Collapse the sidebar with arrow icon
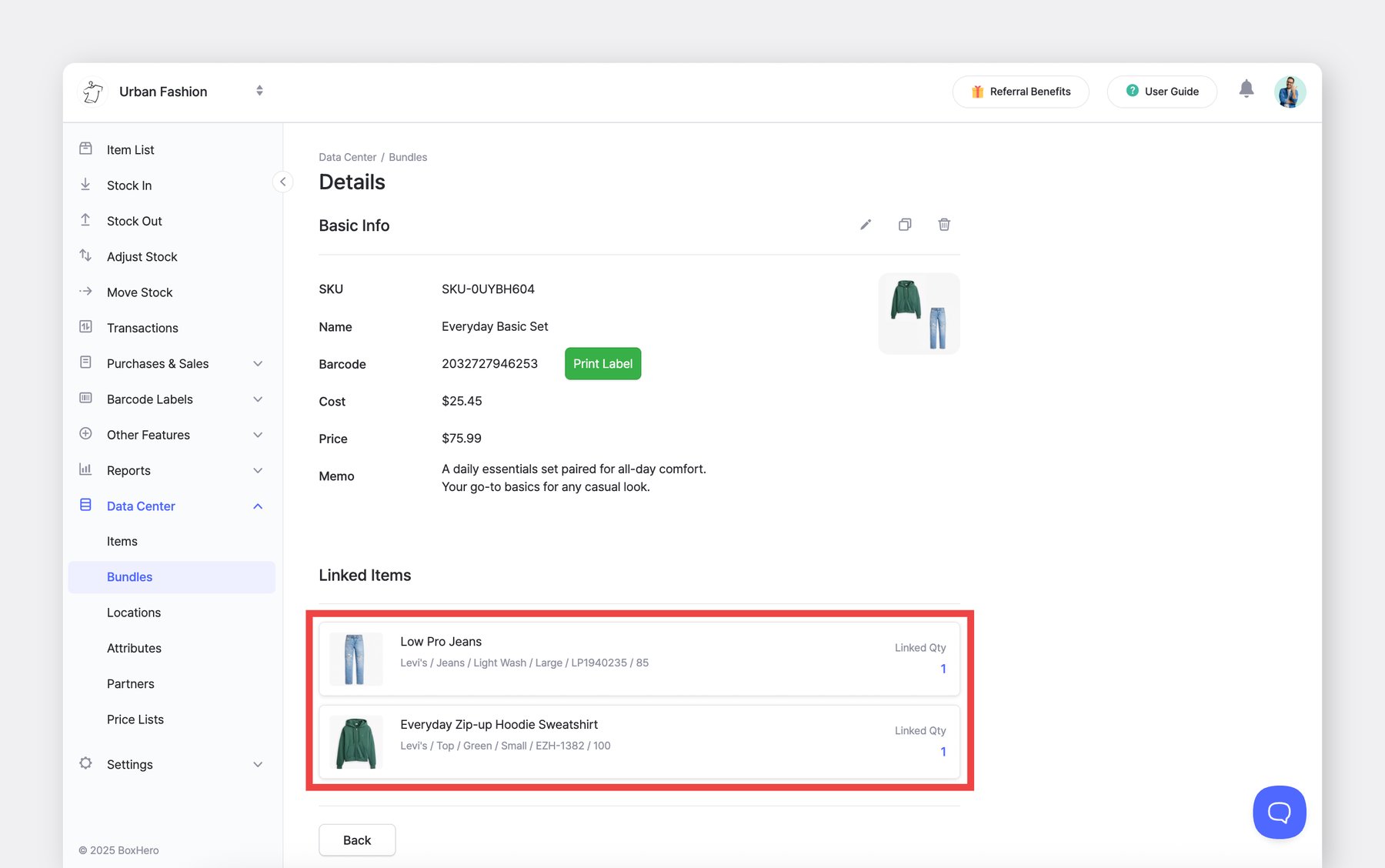This screenshot has height=868, width=1385. pos(282,182)
